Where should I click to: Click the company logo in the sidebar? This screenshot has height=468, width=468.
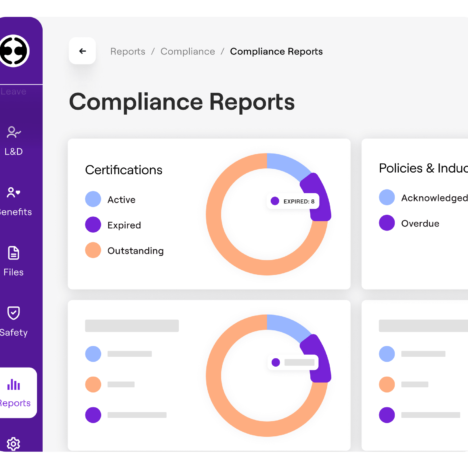pyautogui.click(x=14, y=51)
